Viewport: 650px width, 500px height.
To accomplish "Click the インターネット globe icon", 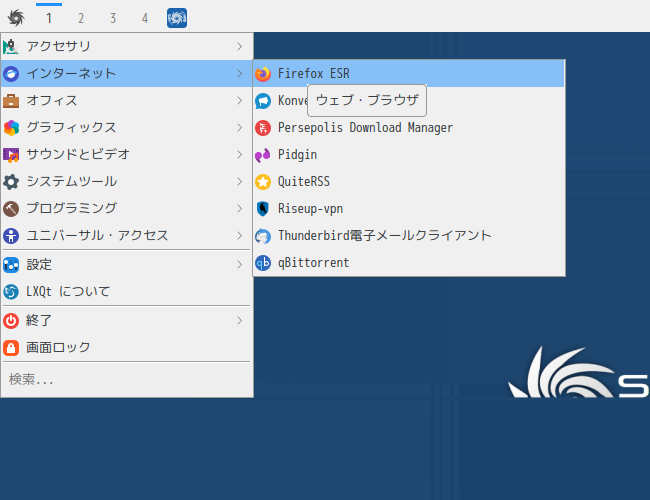I will click(x=11, y=74).
